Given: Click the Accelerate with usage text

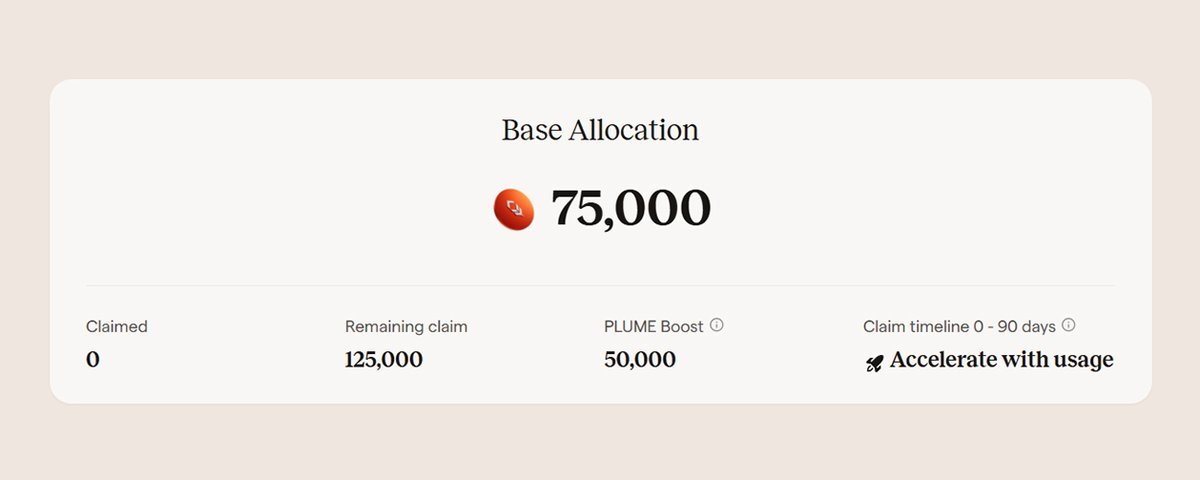Looking at the screenshot, I should click(x=1001, y=360).
